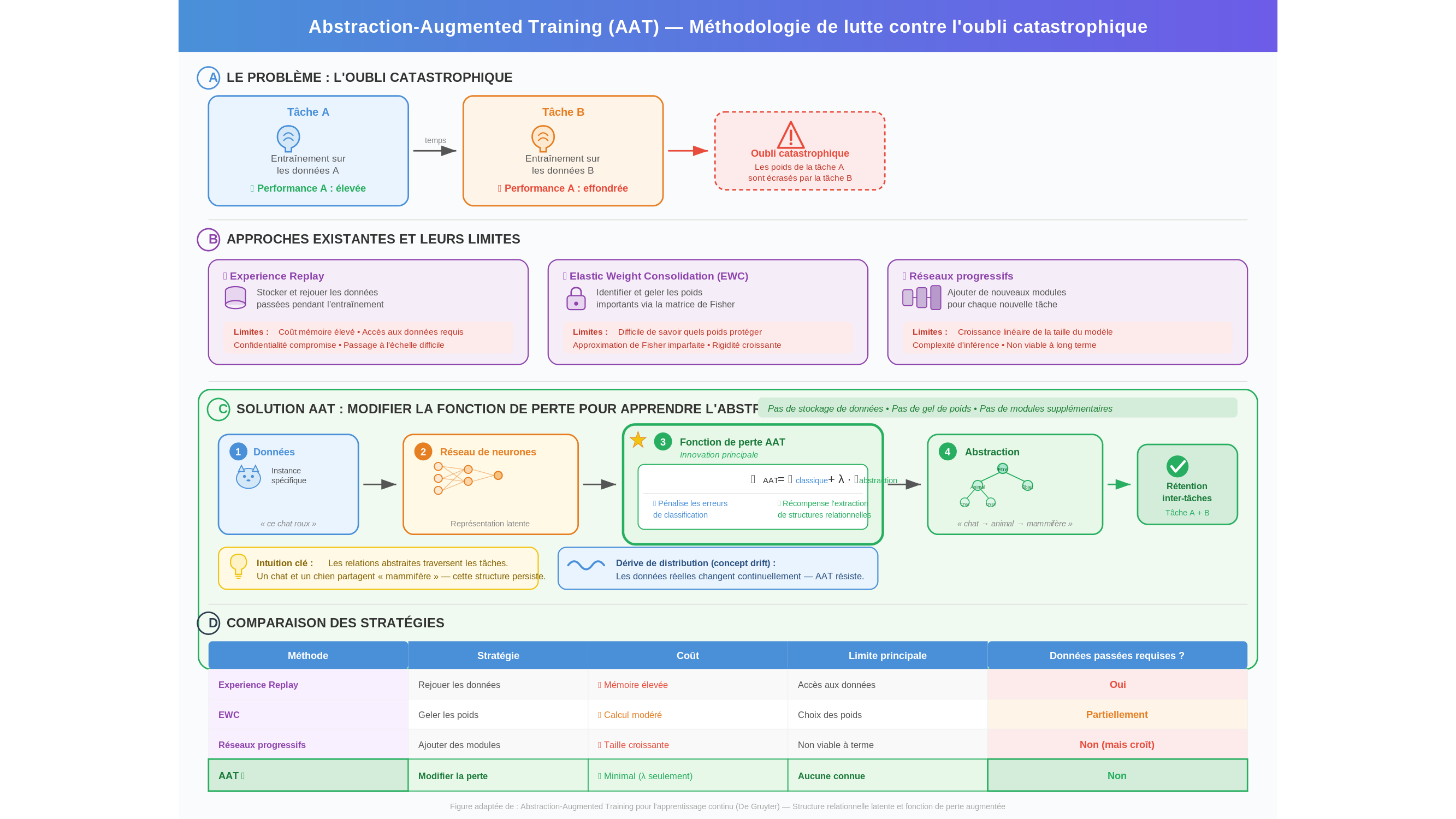This screenshot has height=819, width=1456.
Task: Click the gold star beside Fonction de perte
Action: click(638, 440)
